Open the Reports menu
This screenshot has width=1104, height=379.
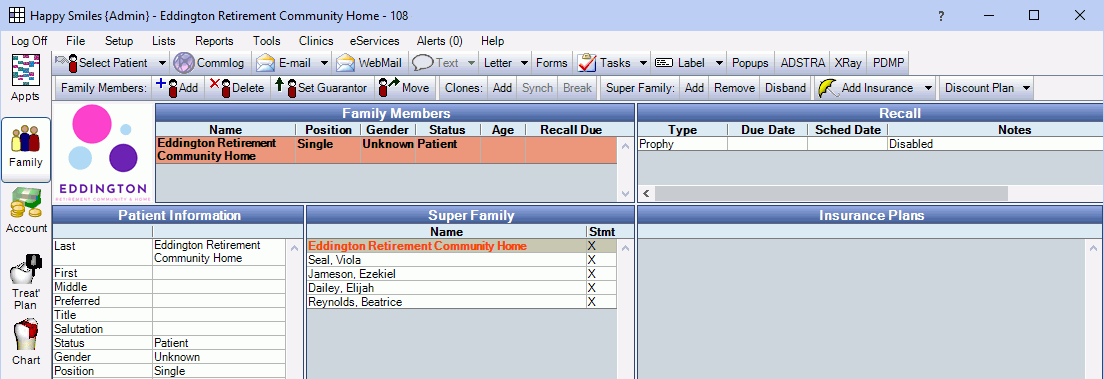(214, 41)
